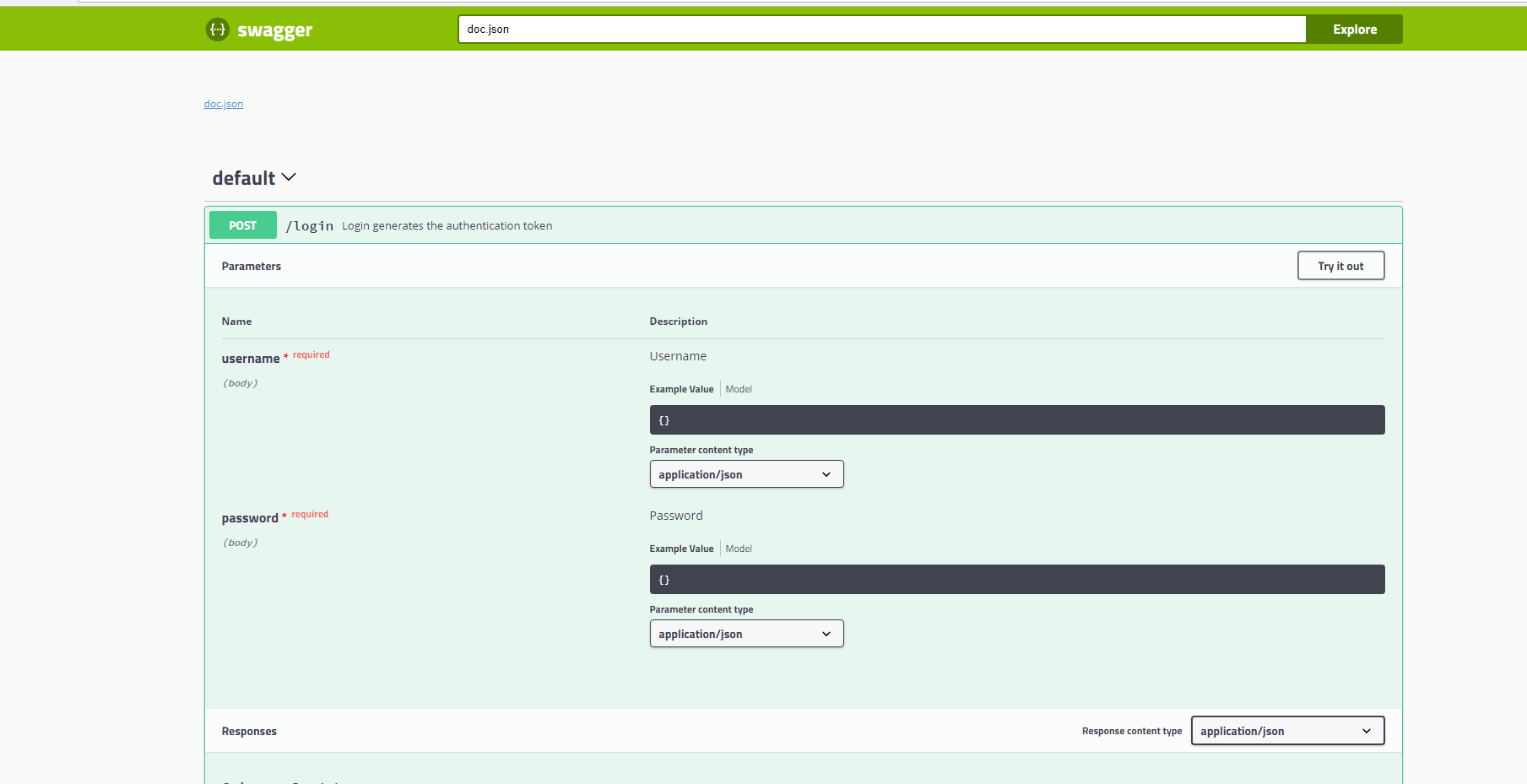Switch to Model tab under username

click(x=739, y=389)
